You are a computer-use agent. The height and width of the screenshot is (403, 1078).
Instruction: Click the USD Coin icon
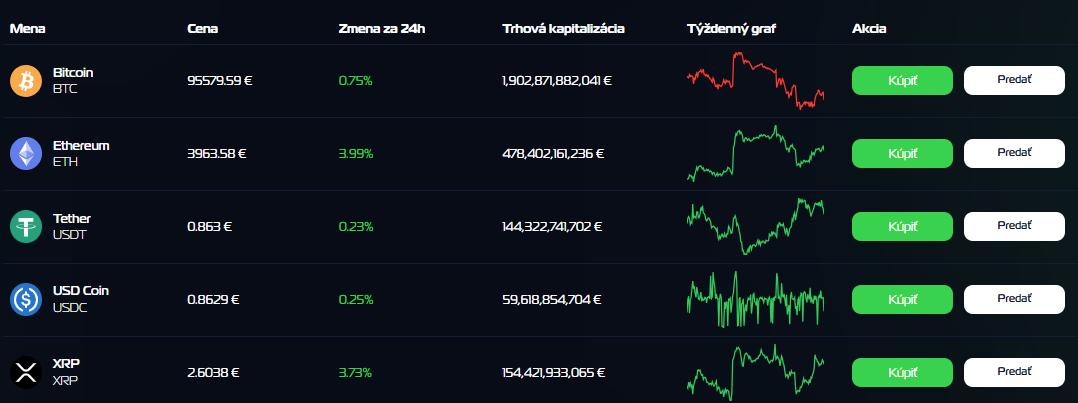[26, 299]
